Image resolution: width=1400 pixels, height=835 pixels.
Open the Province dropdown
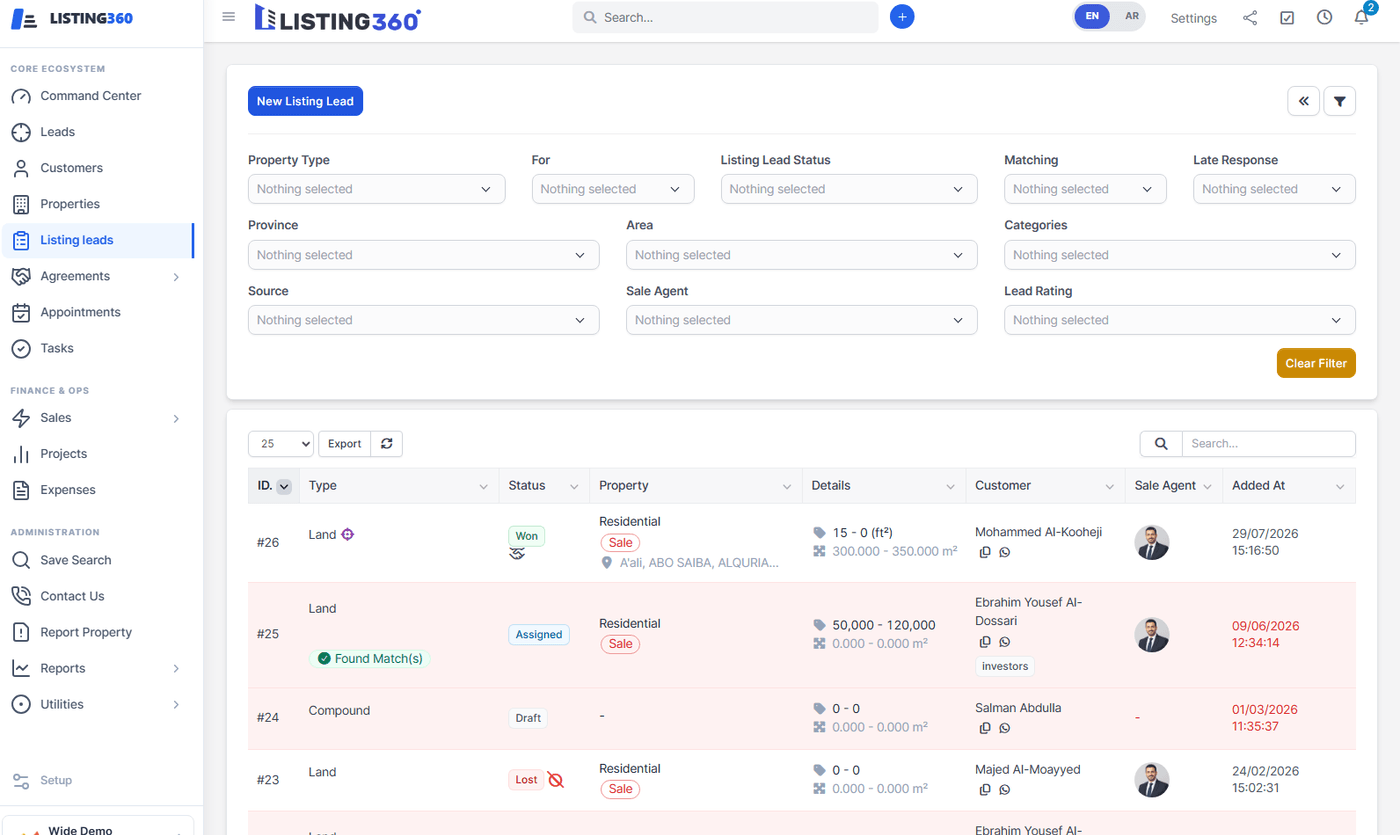pyautogui.click(x=423, y=255)
